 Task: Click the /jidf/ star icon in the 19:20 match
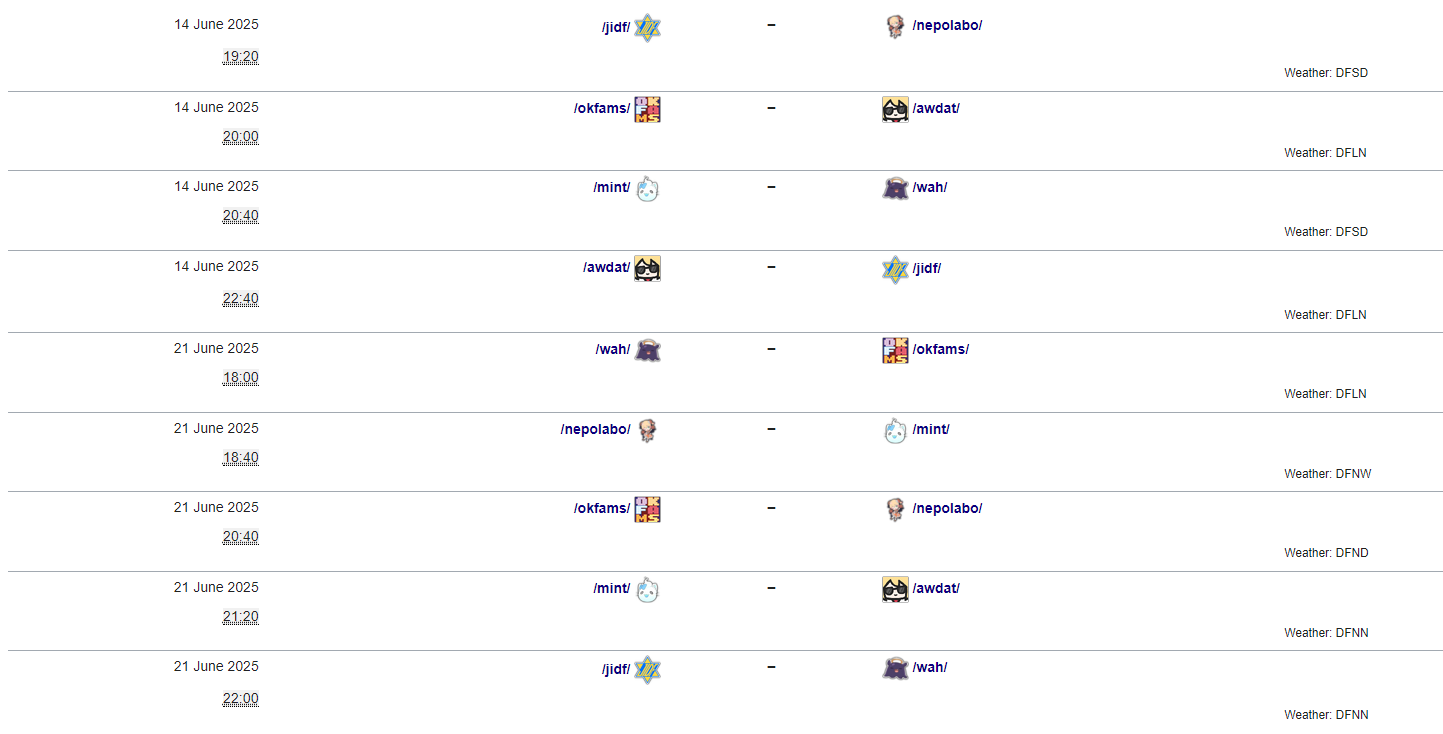[x=648, y=28]
